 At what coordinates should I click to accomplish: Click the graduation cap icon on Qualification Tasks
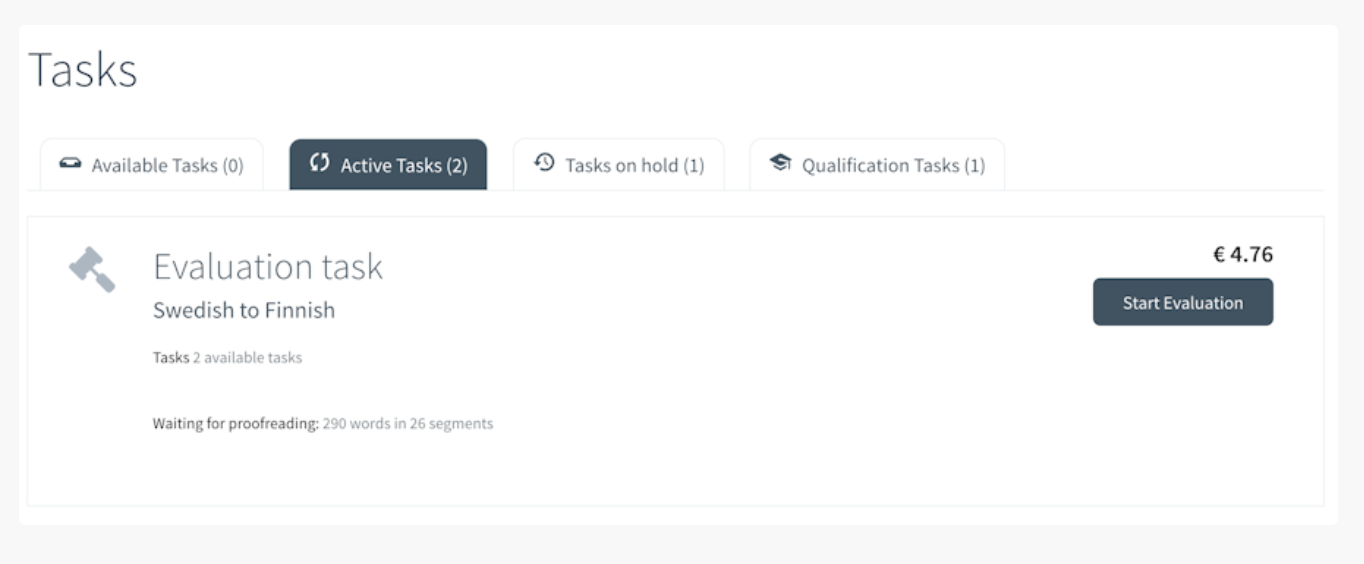(780, 162)
